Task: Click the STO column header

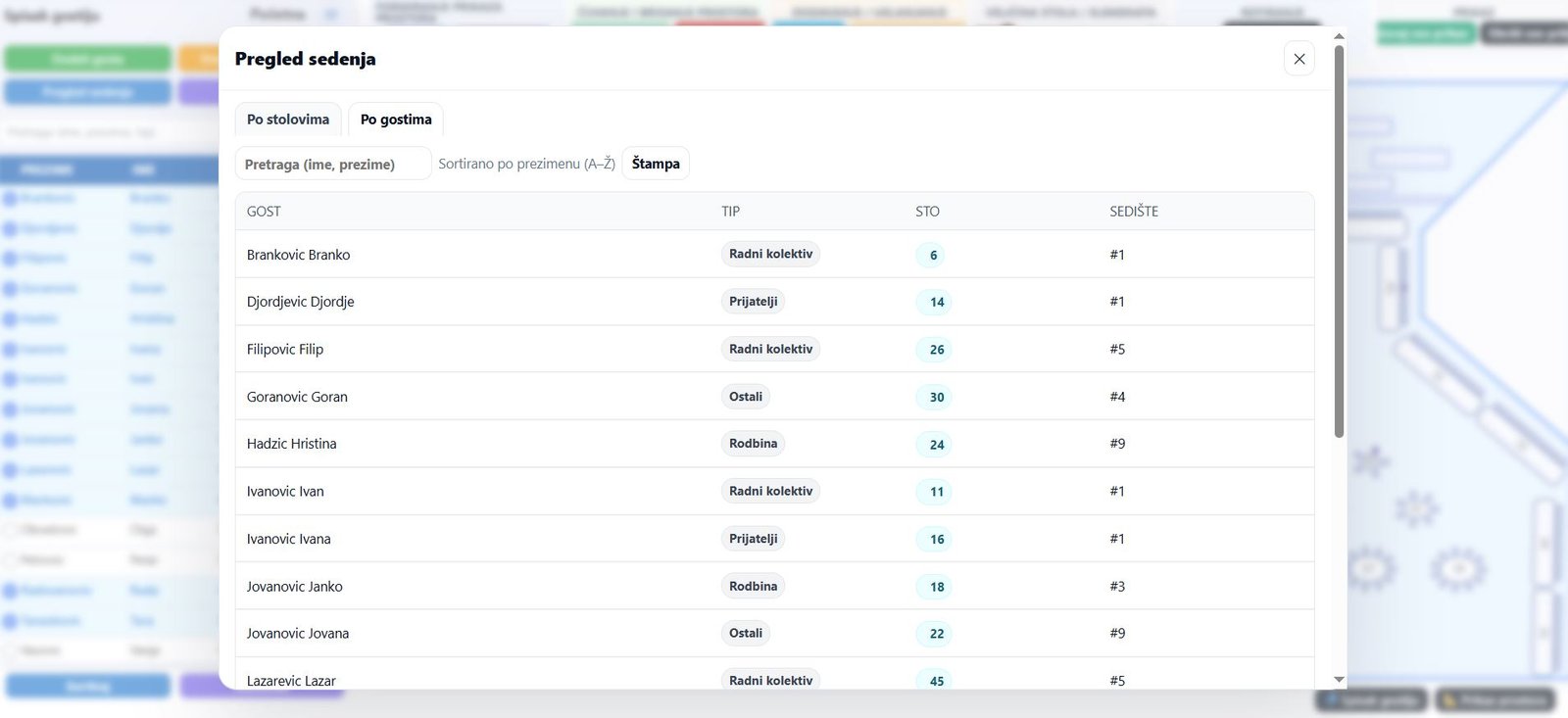Action: 927,212
